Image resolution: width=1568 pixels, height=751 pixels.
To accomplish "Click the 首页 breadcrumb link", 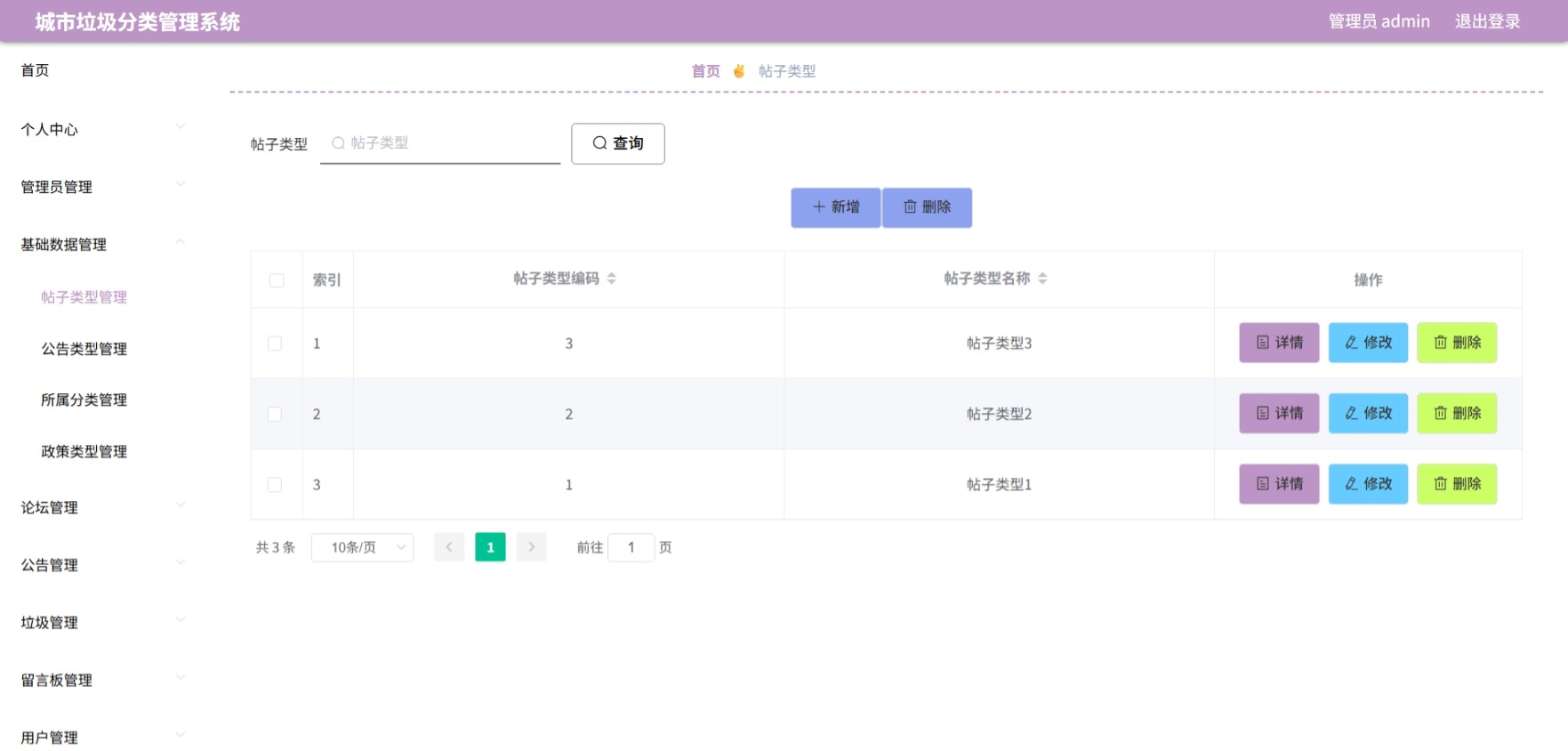I will pos(705,71).
